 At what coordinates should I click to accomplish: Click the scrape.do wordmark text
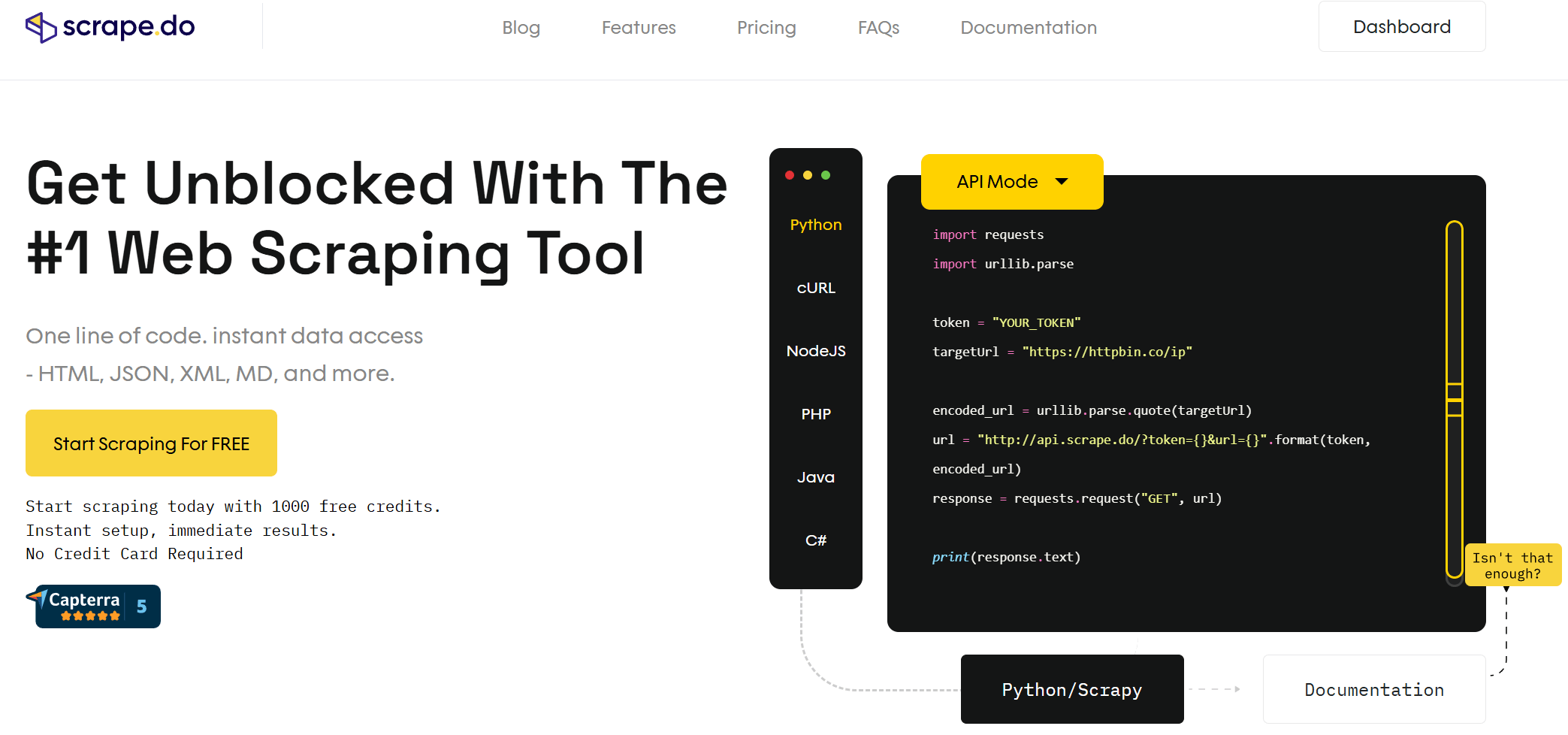(128, 27)
